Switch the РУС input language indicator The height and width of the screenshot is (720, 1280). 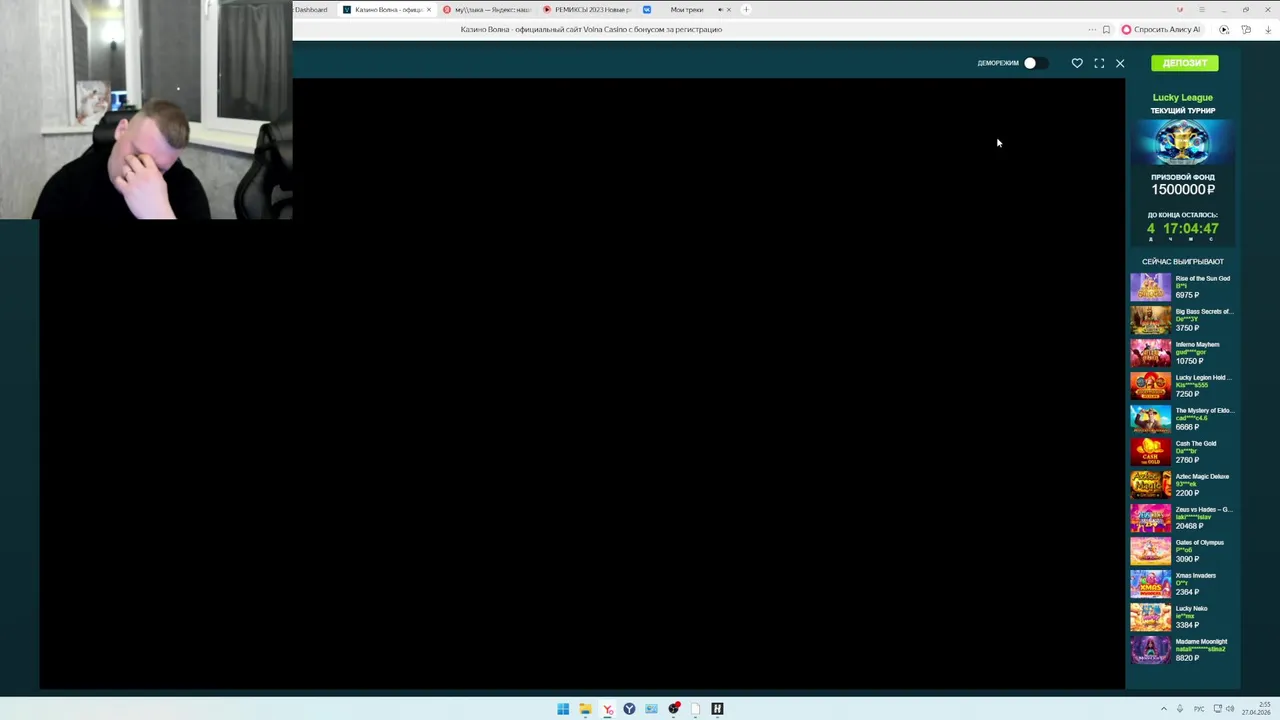(1199, 709)
